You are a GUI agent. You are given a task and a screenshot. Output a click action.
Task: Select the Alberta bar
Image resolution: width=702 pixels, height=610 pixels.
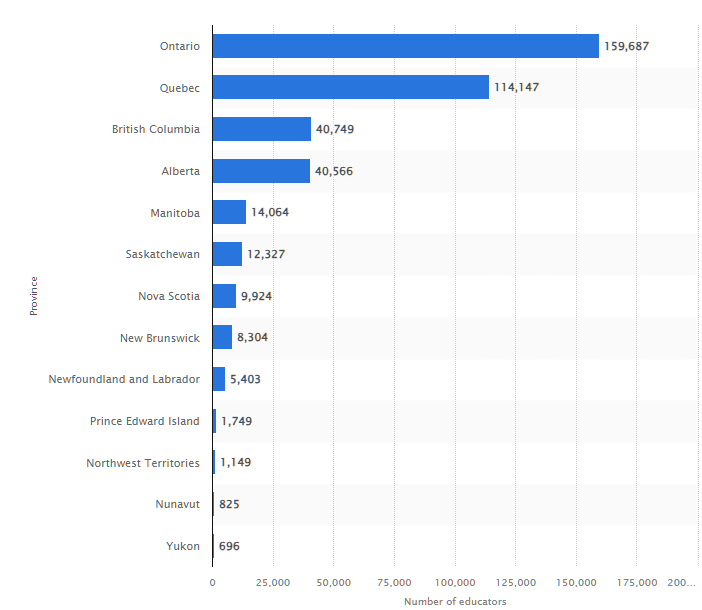(x=261, y=171)
